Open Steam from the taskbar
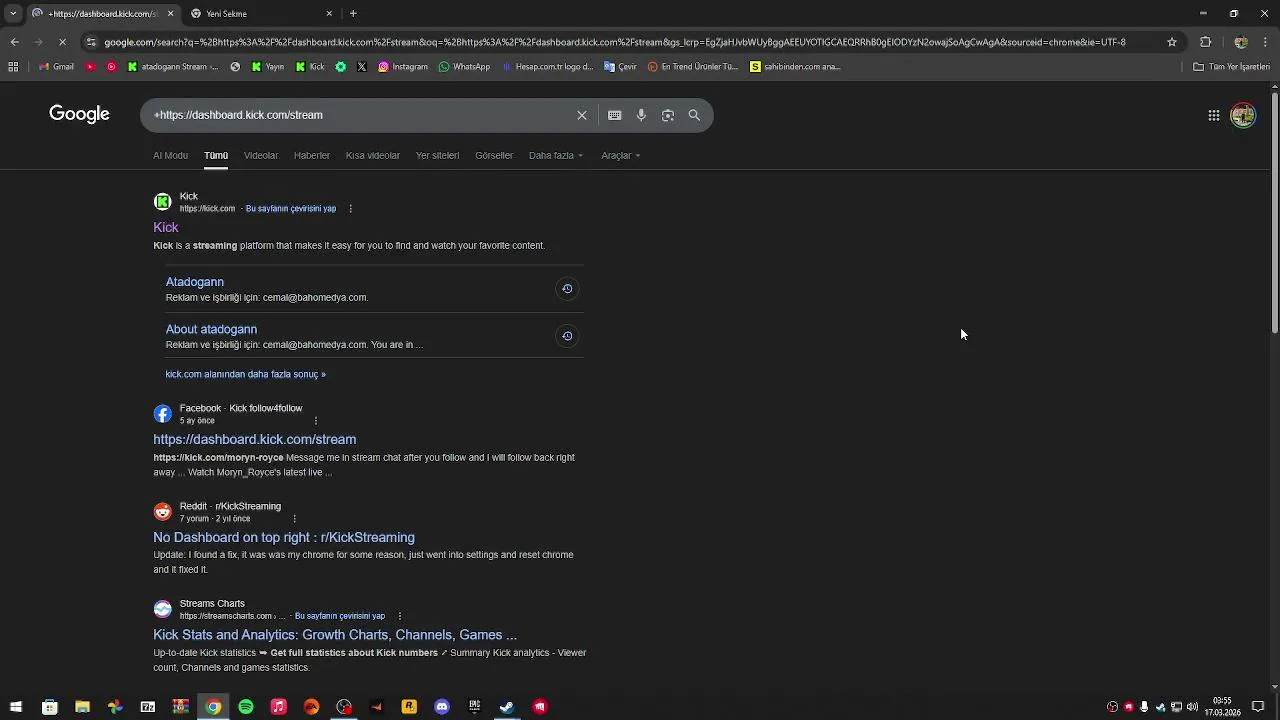Viewport: 1280px width, 720px height. [x=507, y=707]
